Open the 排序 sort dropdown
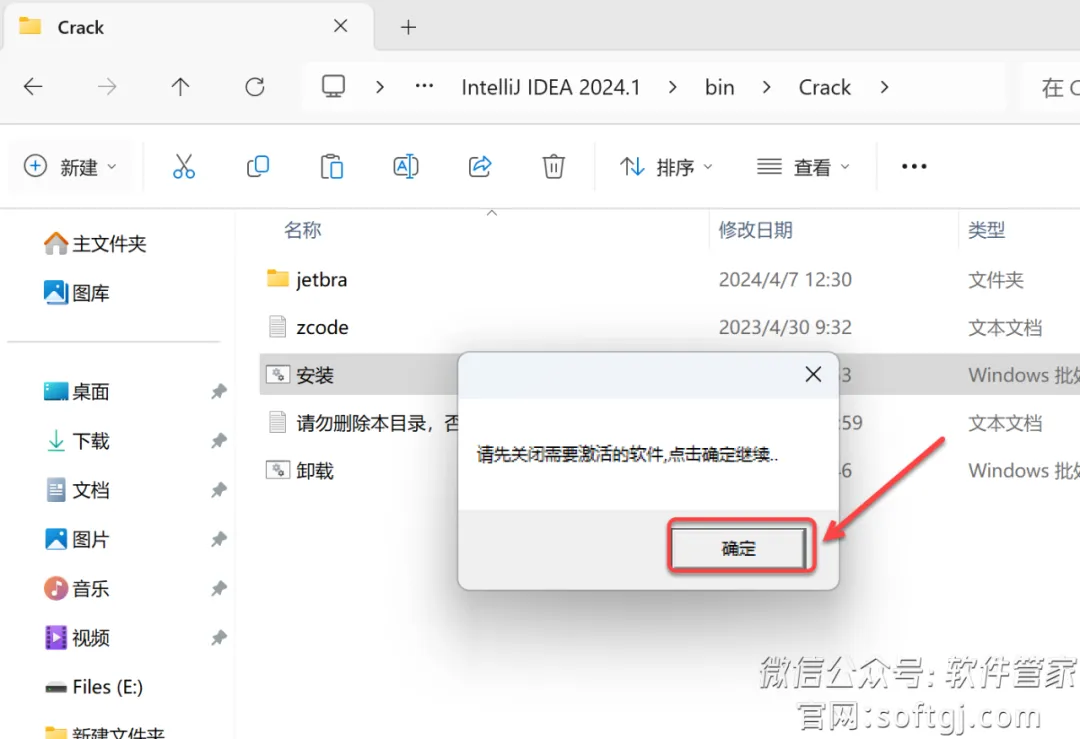Screen dimensions: 1080x739 point(666,167)
